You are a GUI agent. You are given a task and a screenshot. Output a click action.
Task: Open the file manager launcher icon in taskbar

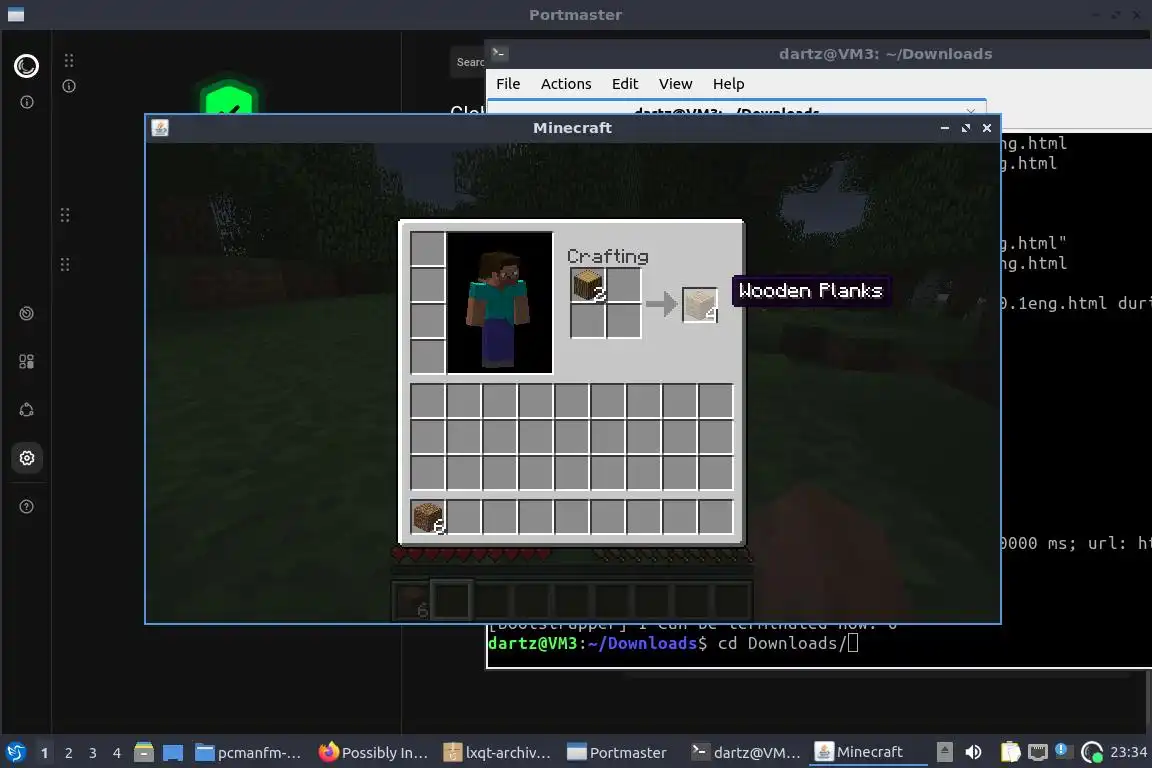click(x=144, y=752)
